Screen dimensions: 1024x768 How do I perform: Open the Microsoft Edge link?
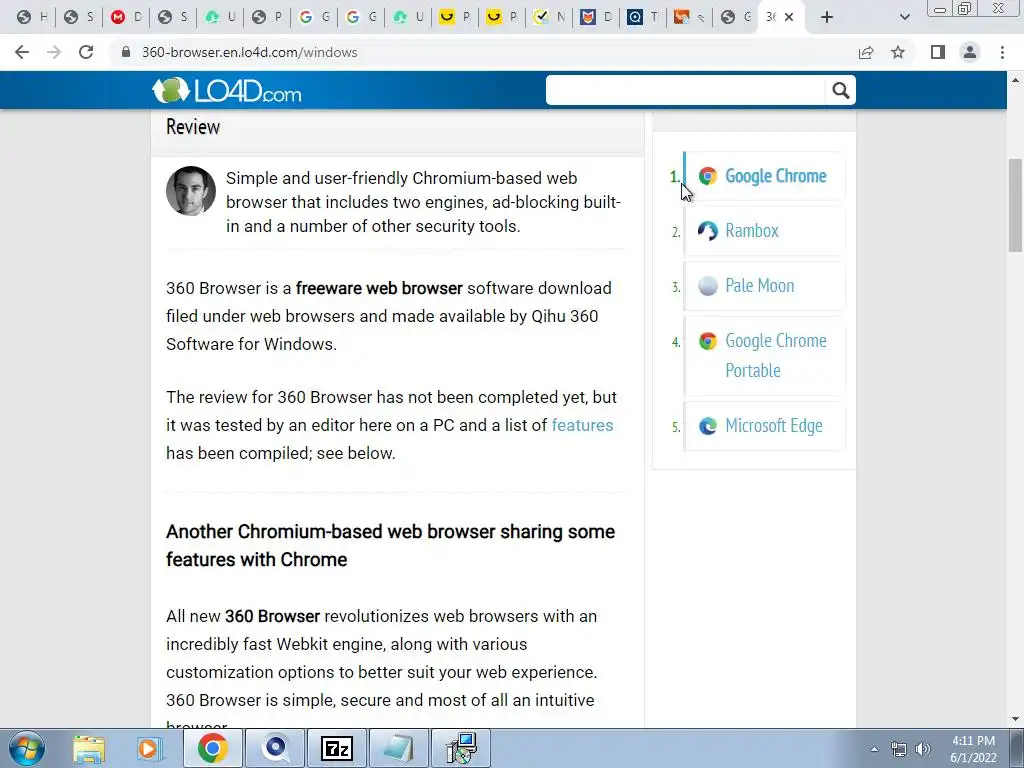click(x=774, y=426)
